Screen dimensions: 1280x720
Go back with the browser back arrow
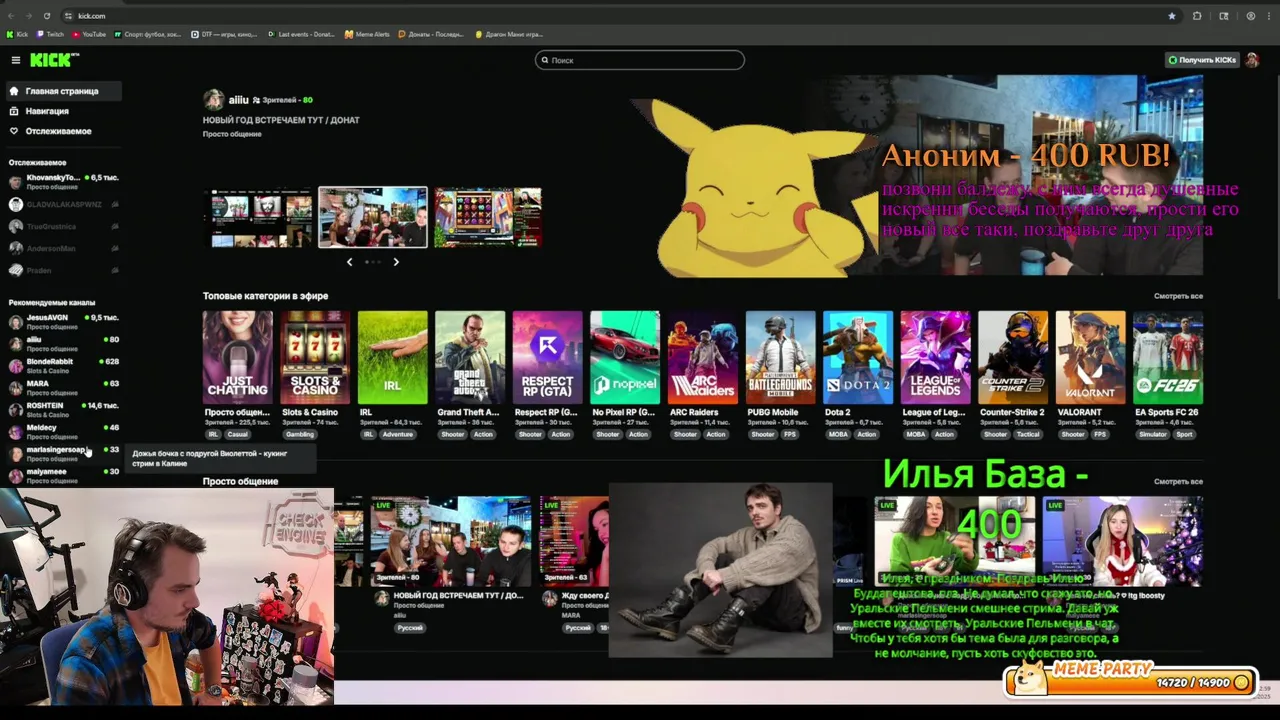[x=11, y=16]
